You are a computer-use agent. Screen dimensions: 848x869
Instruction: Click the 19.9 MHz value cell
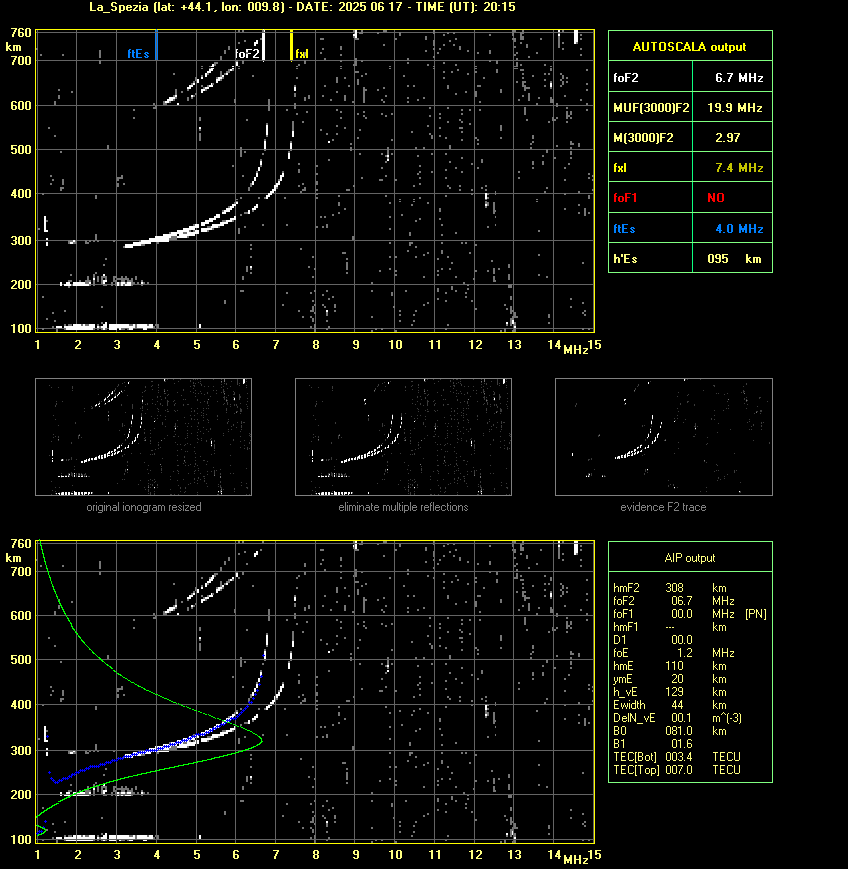tap(733, 108)
